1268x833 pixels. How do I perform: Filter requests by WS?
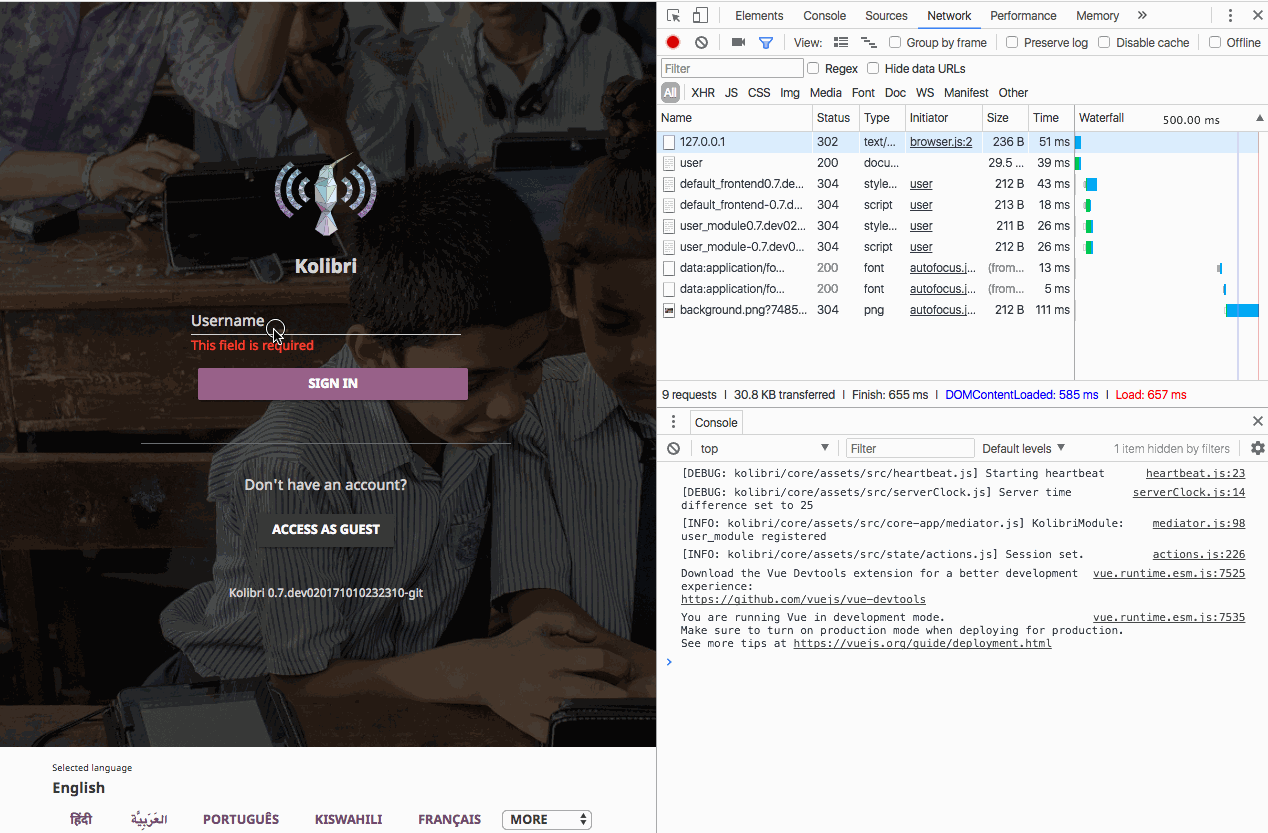tap(925, 92)
